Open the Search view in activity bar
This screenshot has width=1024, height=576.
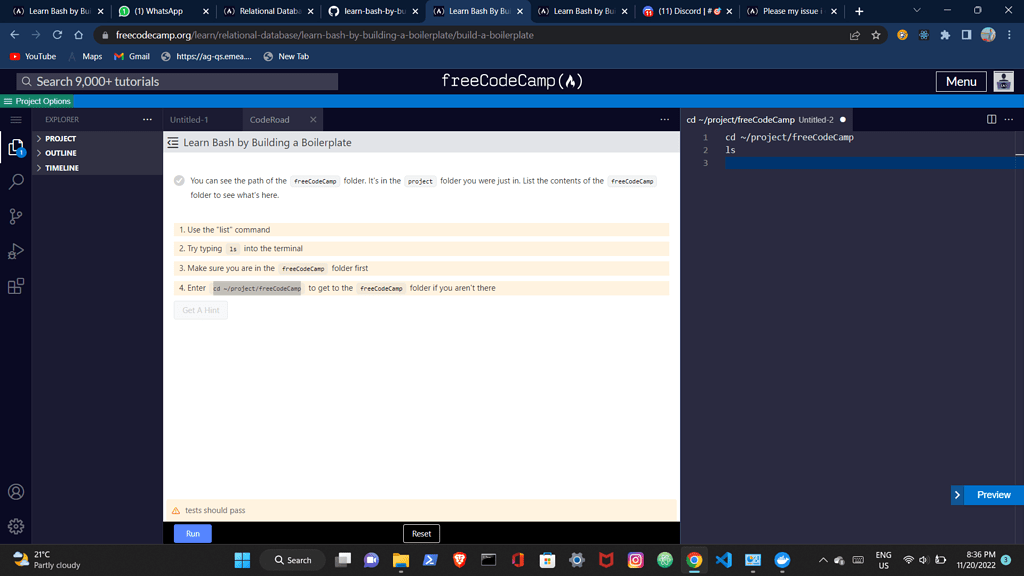point(16,182)
